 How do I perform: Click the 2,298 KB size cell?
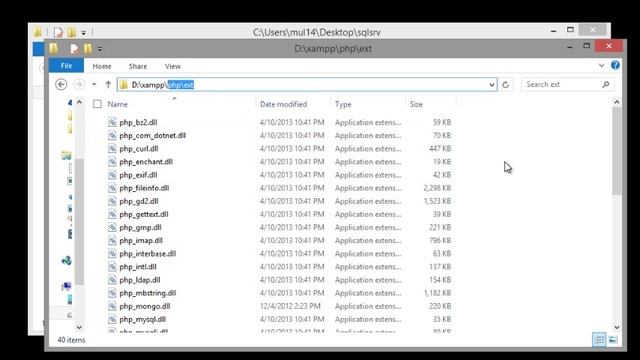(x=437, y=188)
